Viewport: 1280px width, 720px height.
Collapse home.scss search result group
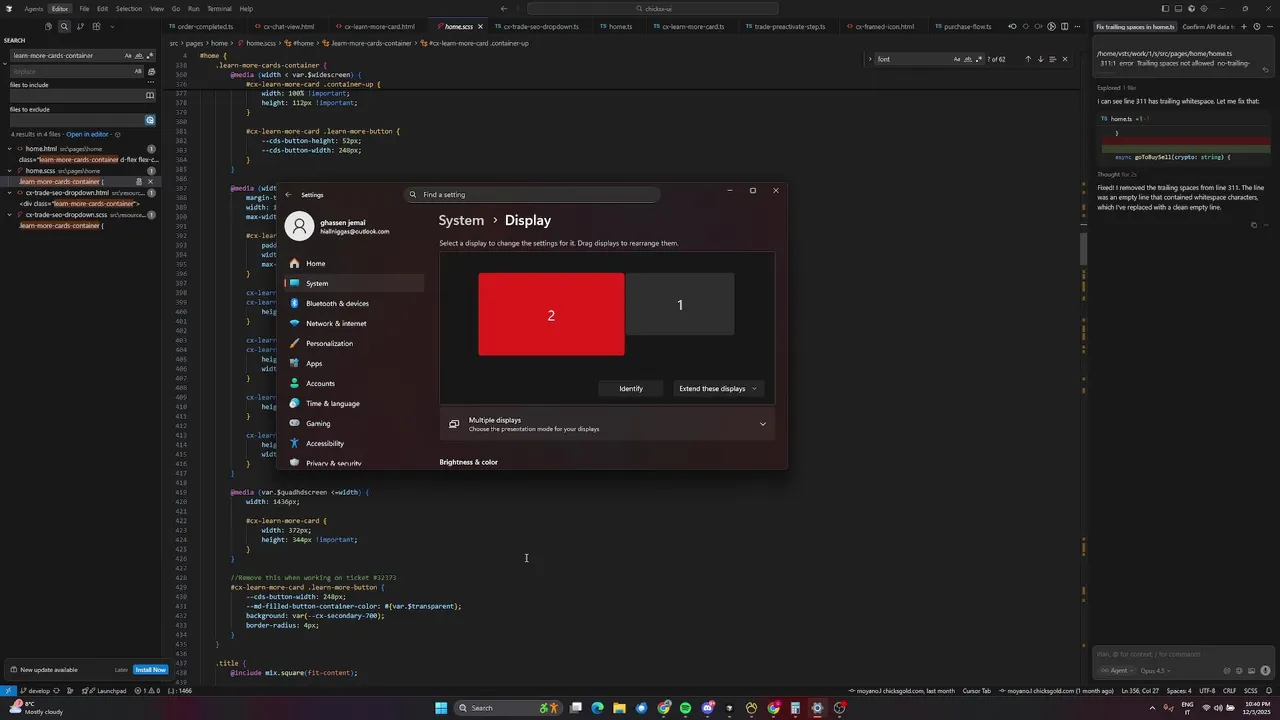[x=9, y=171]
